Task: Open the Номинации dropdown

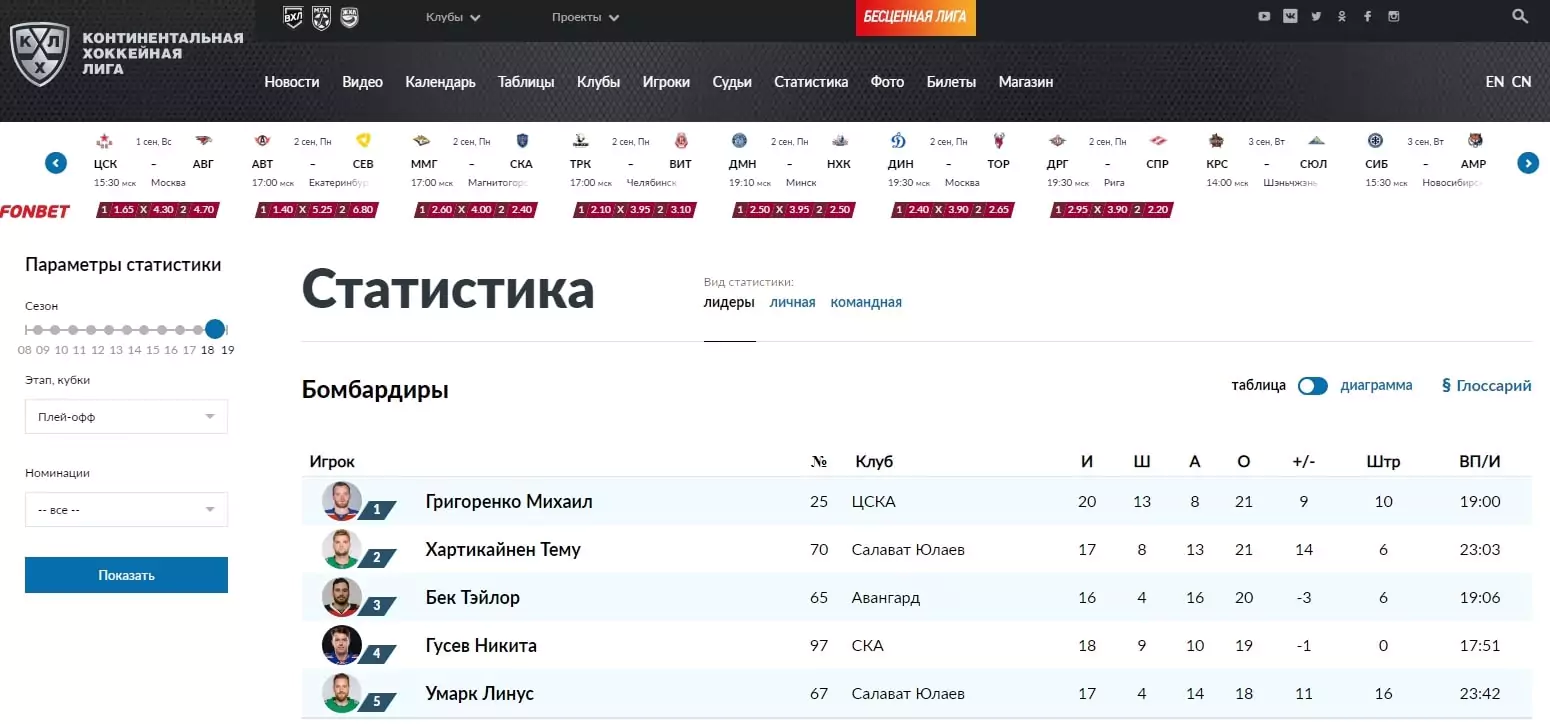Action: coord(126,510)
